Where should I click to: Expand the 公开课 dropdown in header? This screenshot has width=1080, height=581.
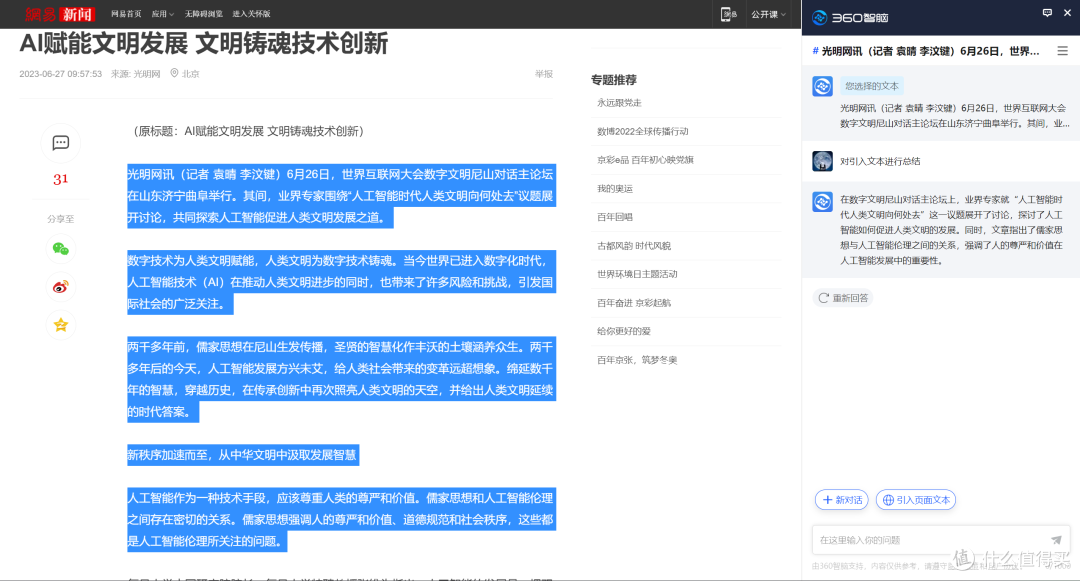pos(768,14)
